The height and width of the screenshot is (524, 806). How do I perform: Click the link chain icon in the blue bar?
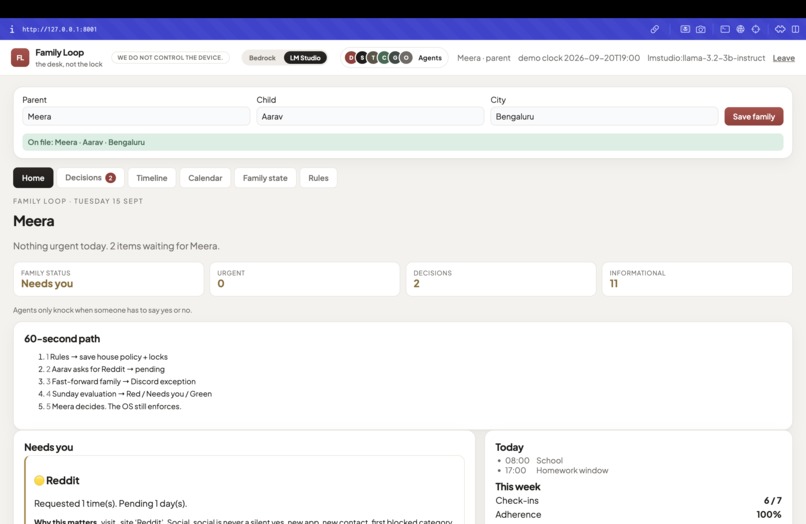[654, 29]
